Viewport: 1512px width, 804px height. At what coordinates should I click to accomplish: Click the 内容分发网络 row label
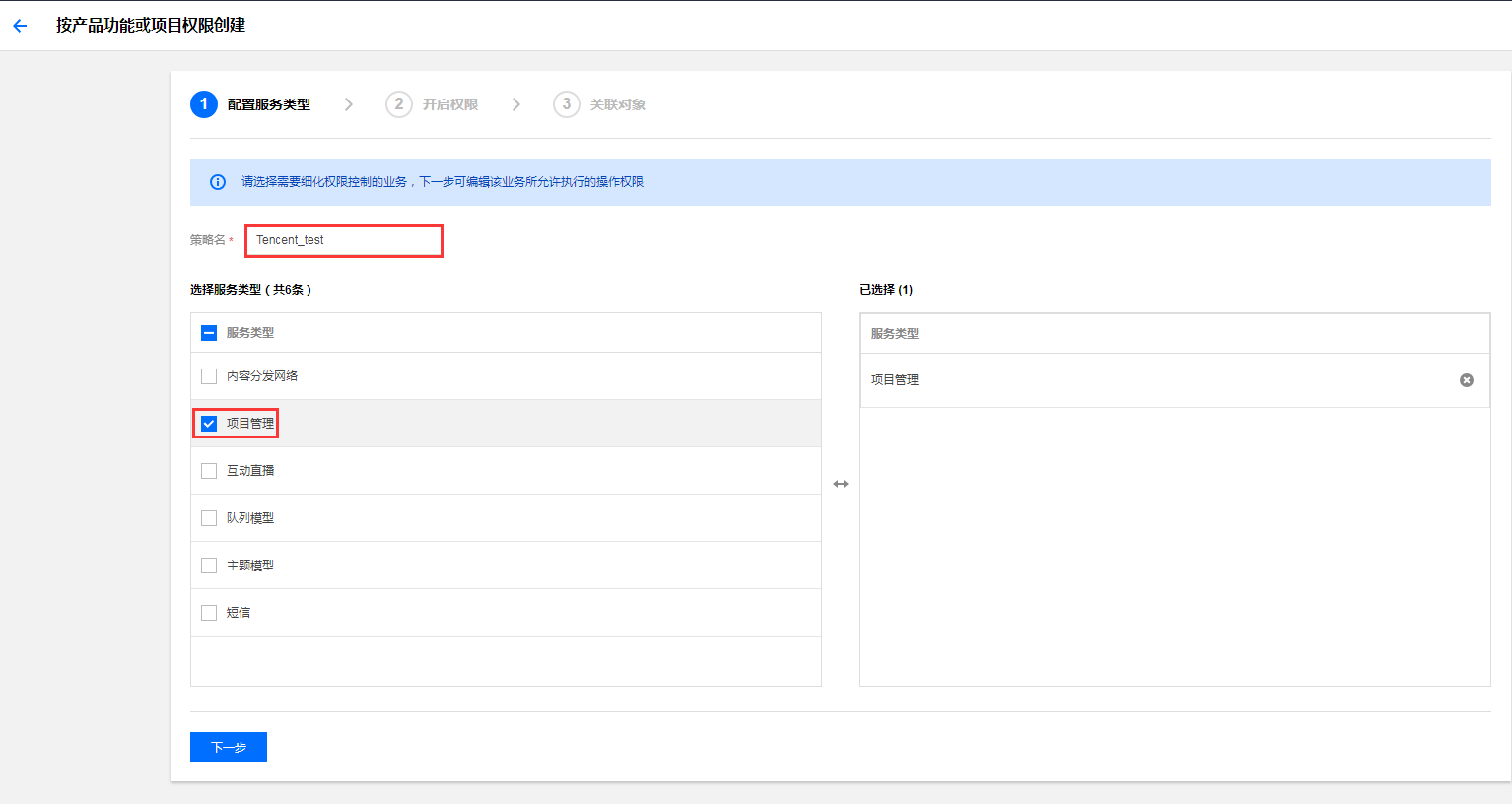tap(262, 376)
